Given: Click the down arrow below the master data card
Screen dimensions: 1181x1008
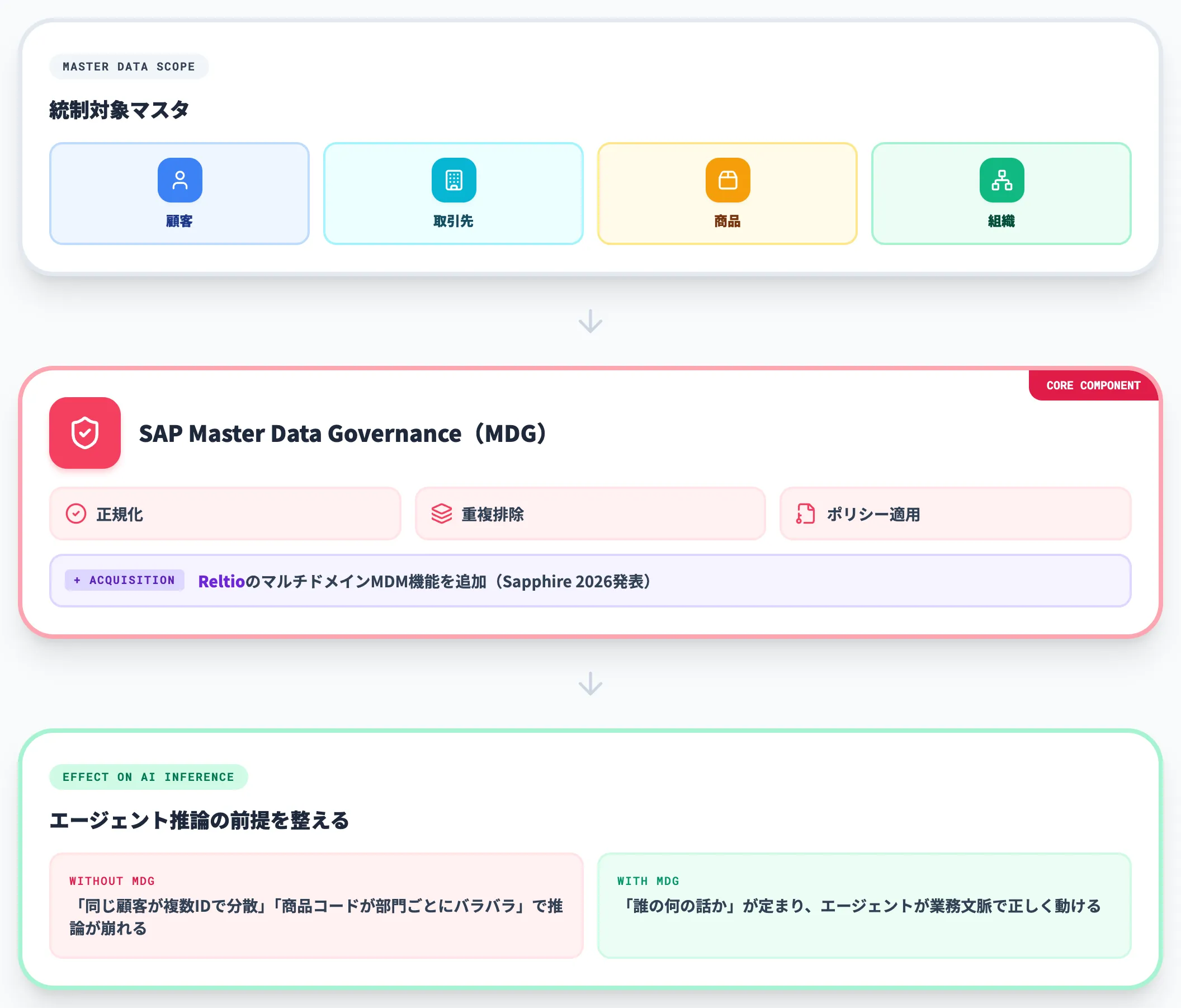Looking at the screenshot, I should click(x=590, y=321).
